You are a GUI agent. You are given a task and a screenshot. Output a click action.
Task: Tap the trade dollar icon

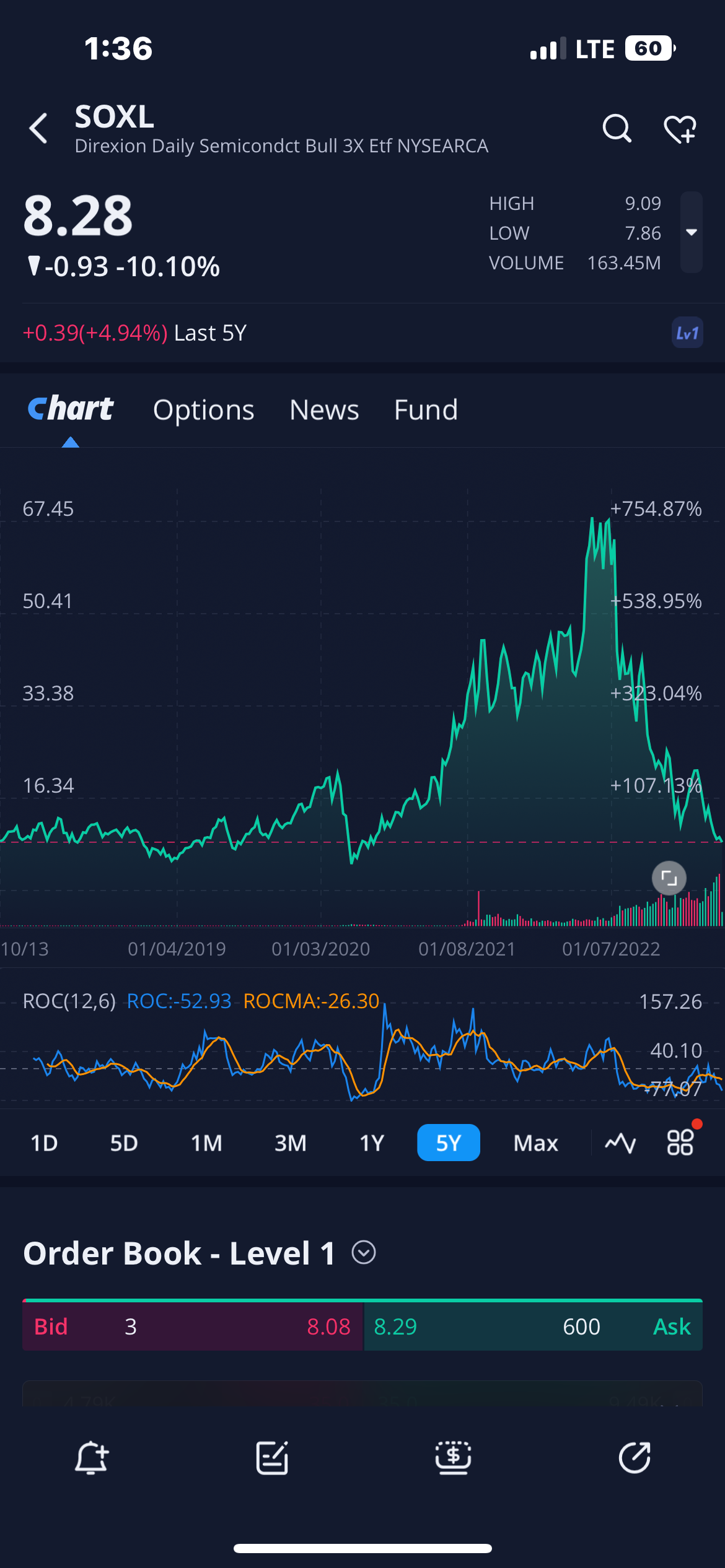453,1458
